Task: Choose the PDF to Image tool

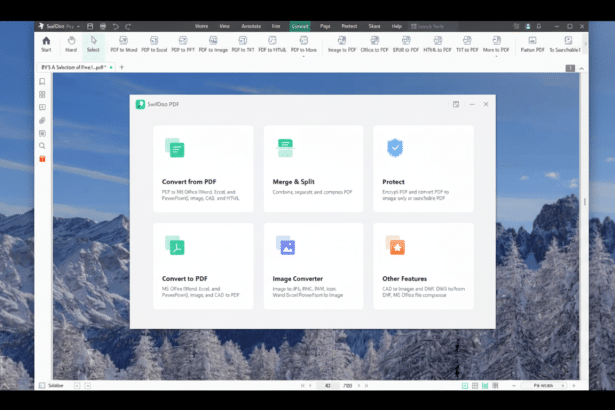Action: coord(212,43)
